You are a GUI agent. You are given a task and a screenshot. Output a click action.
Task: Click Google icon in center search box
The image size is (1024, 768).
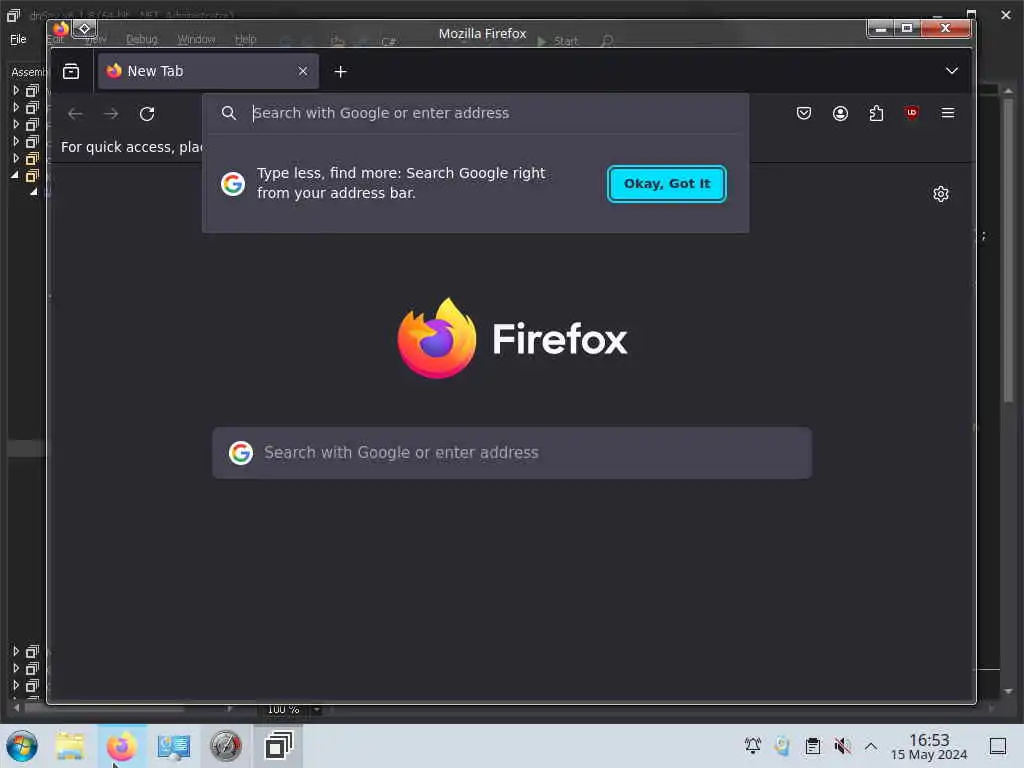click(240, 453)
